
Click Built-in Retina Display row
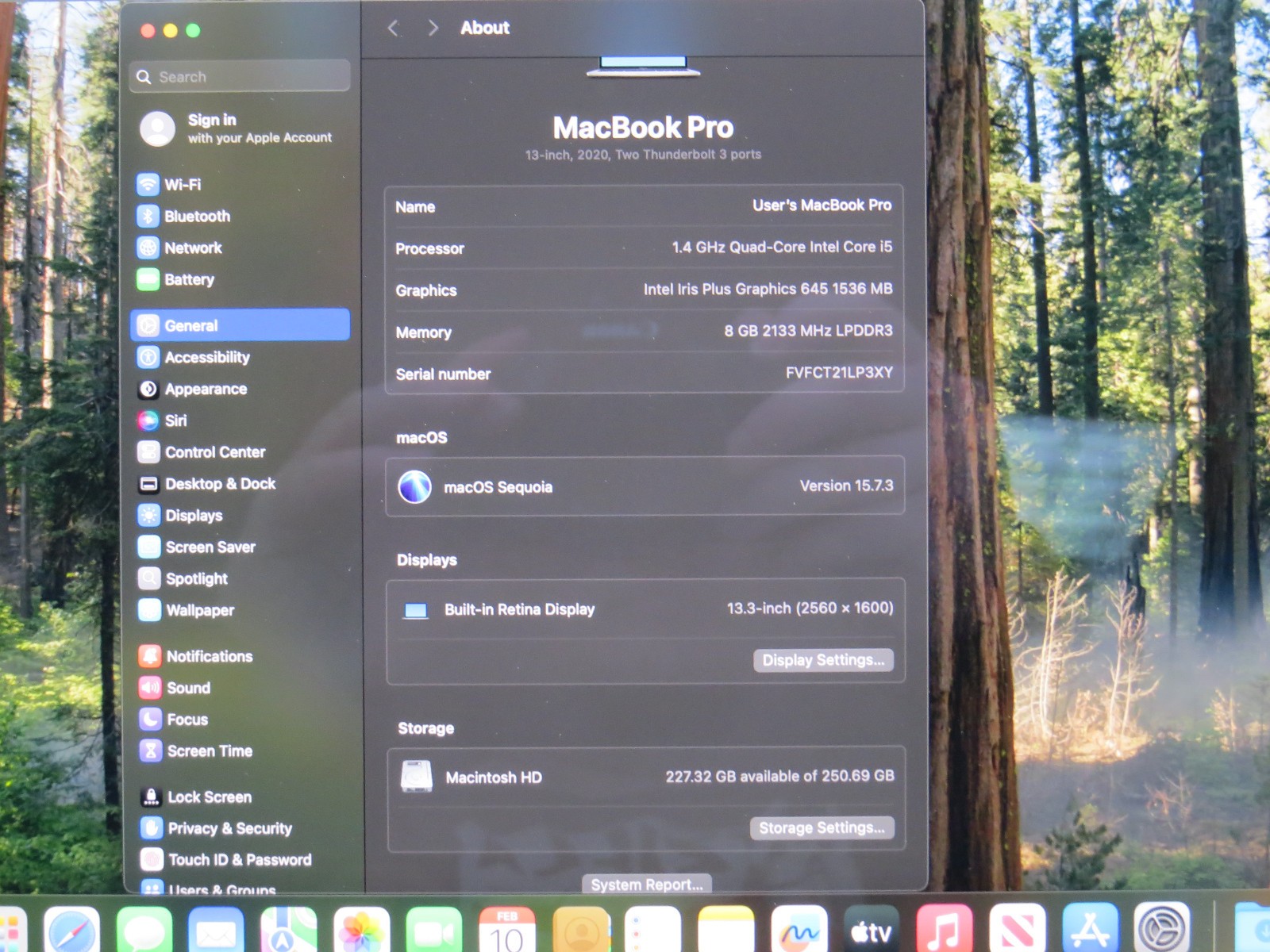click(645, 609)
